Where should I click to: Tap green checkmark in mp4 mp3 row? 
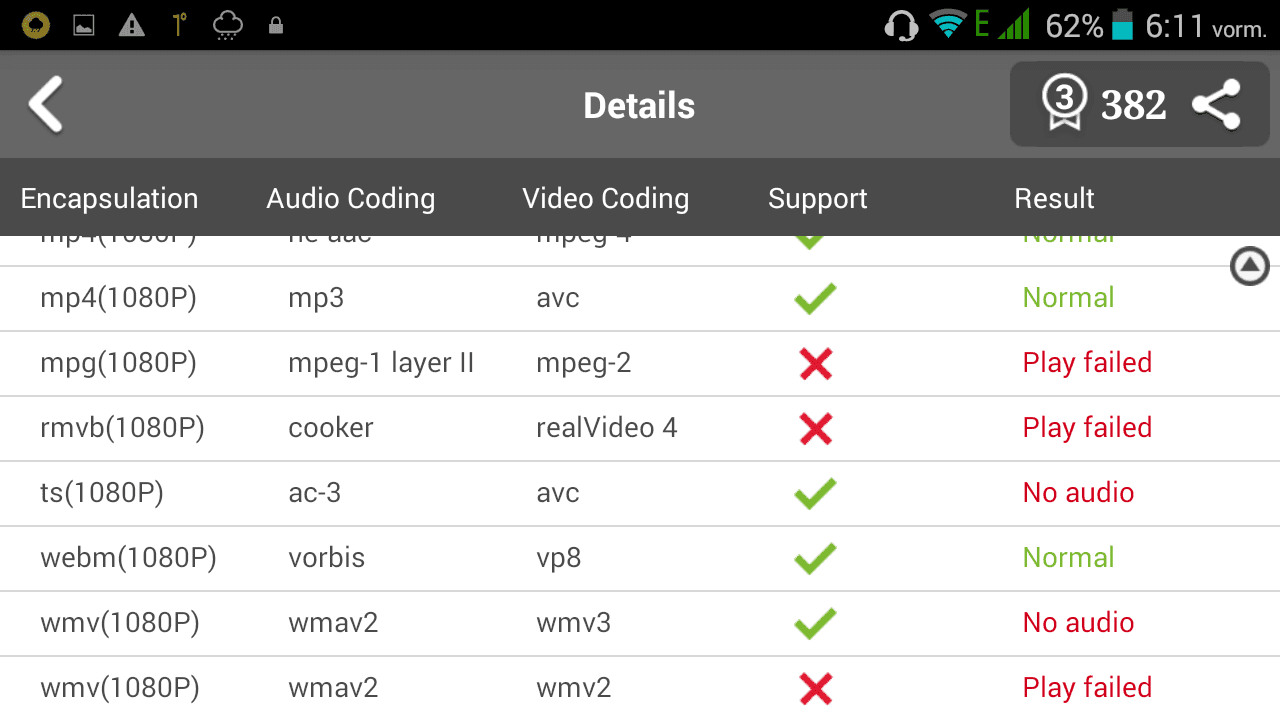(x=815, y=298)
